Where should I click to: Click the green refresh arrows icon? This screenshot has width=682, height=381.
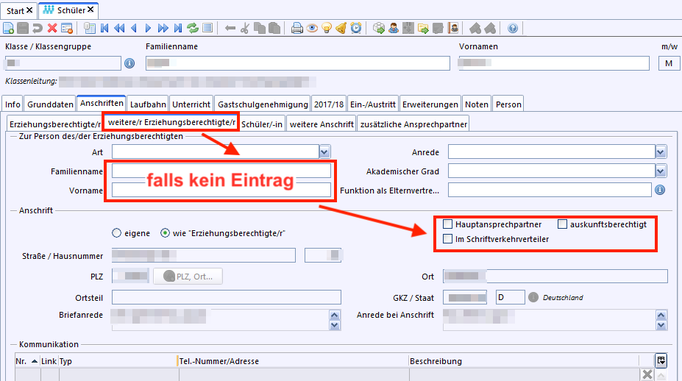coord(193,28)
